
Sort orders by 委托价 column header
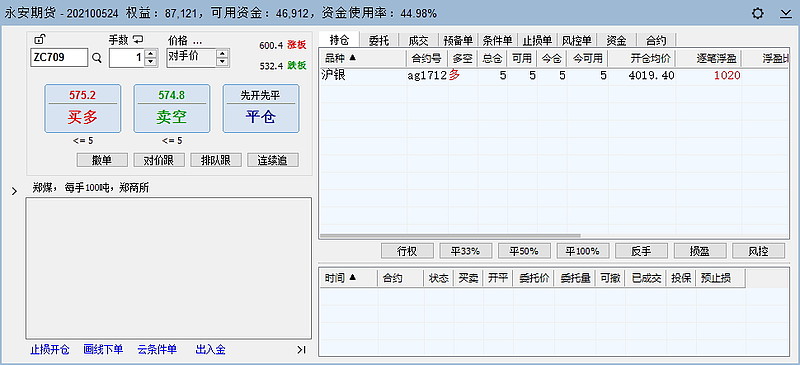pos(534,278)
